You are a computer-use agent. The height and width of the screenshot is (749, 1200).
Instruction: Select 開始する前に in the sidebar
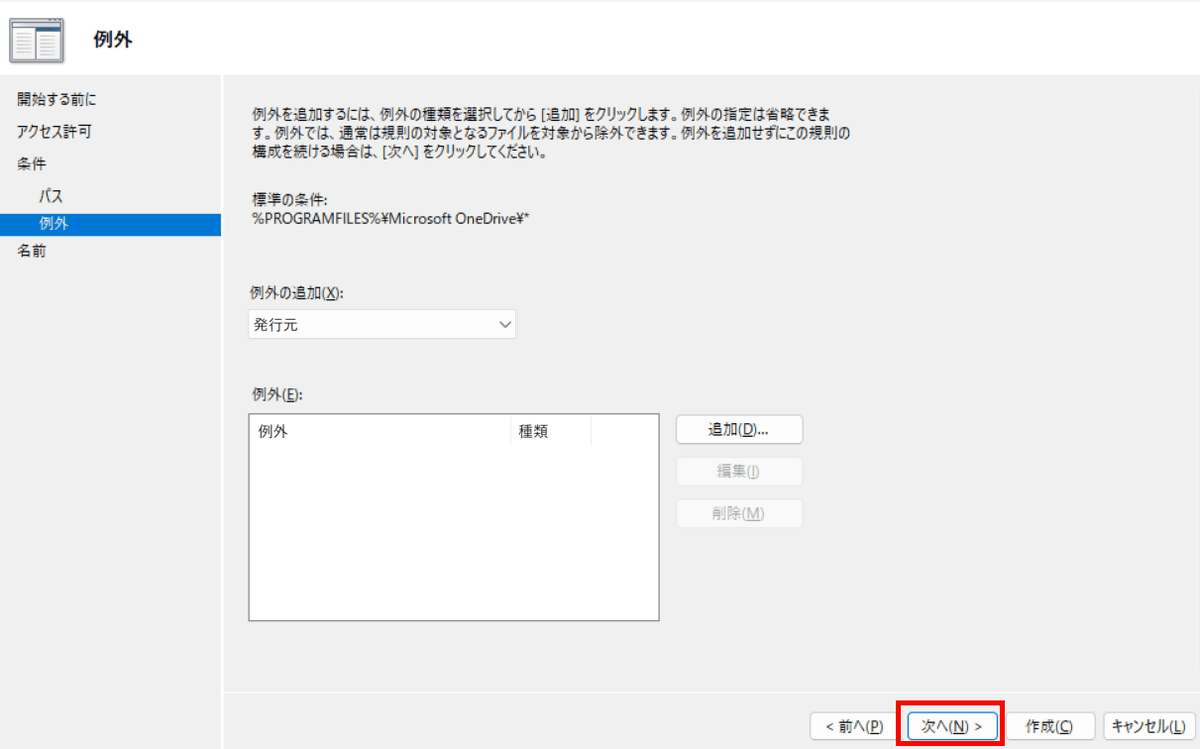pyautogui.click(x=57, y=99)
